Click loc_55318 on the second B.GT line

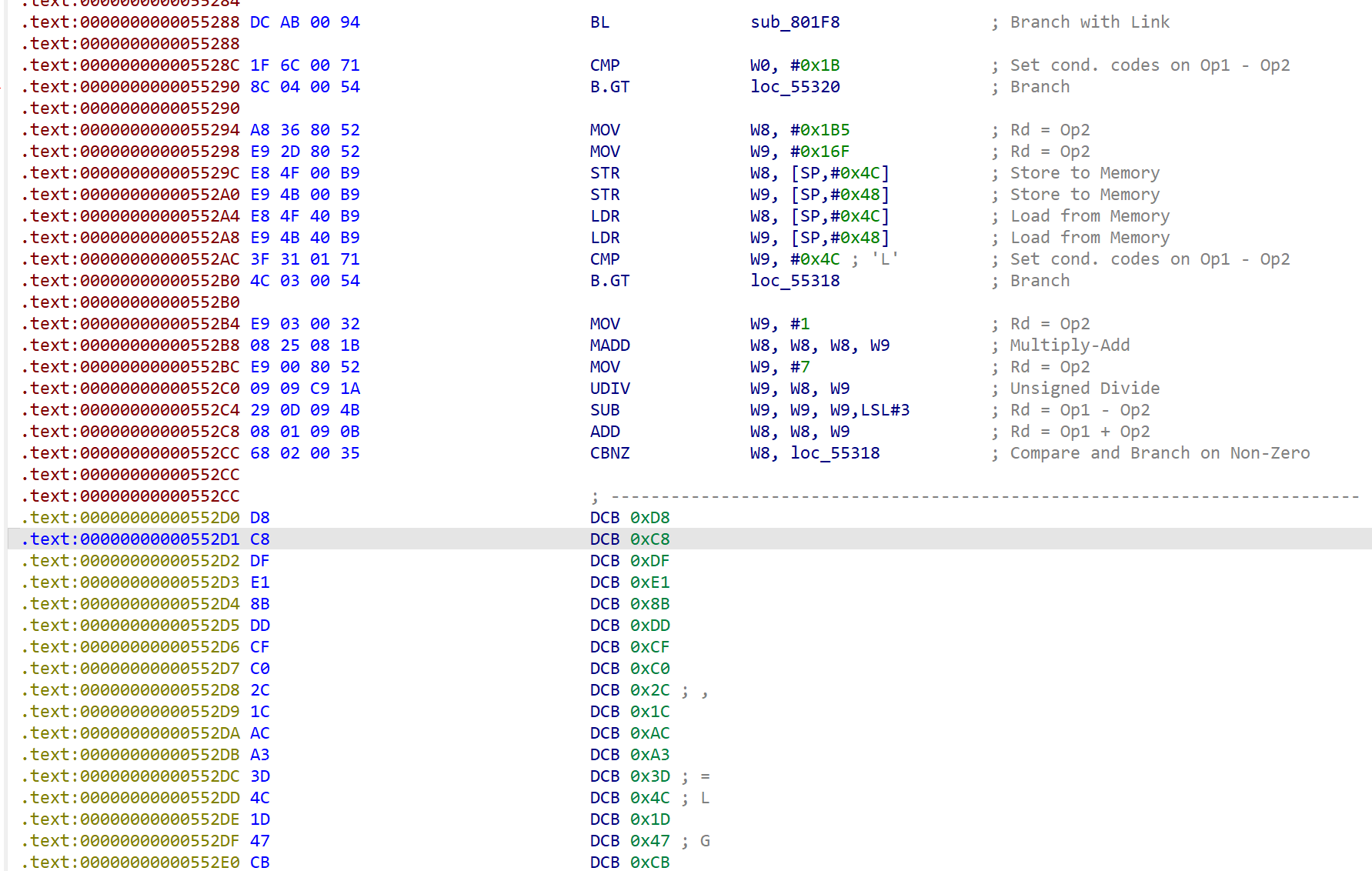click(x=795, y=281)
